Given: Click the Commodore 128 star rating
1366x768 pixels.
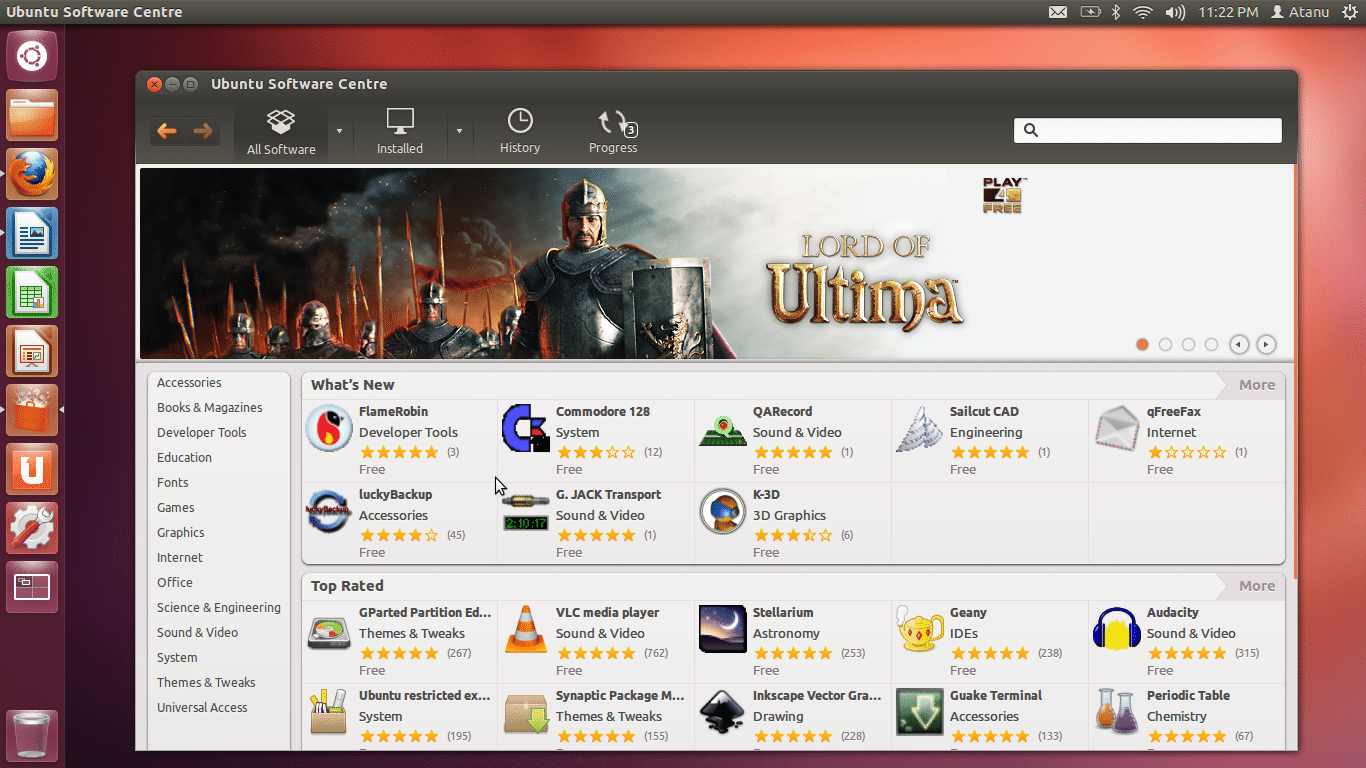Looking at the screenshot, I should click(x=596, y=452).
